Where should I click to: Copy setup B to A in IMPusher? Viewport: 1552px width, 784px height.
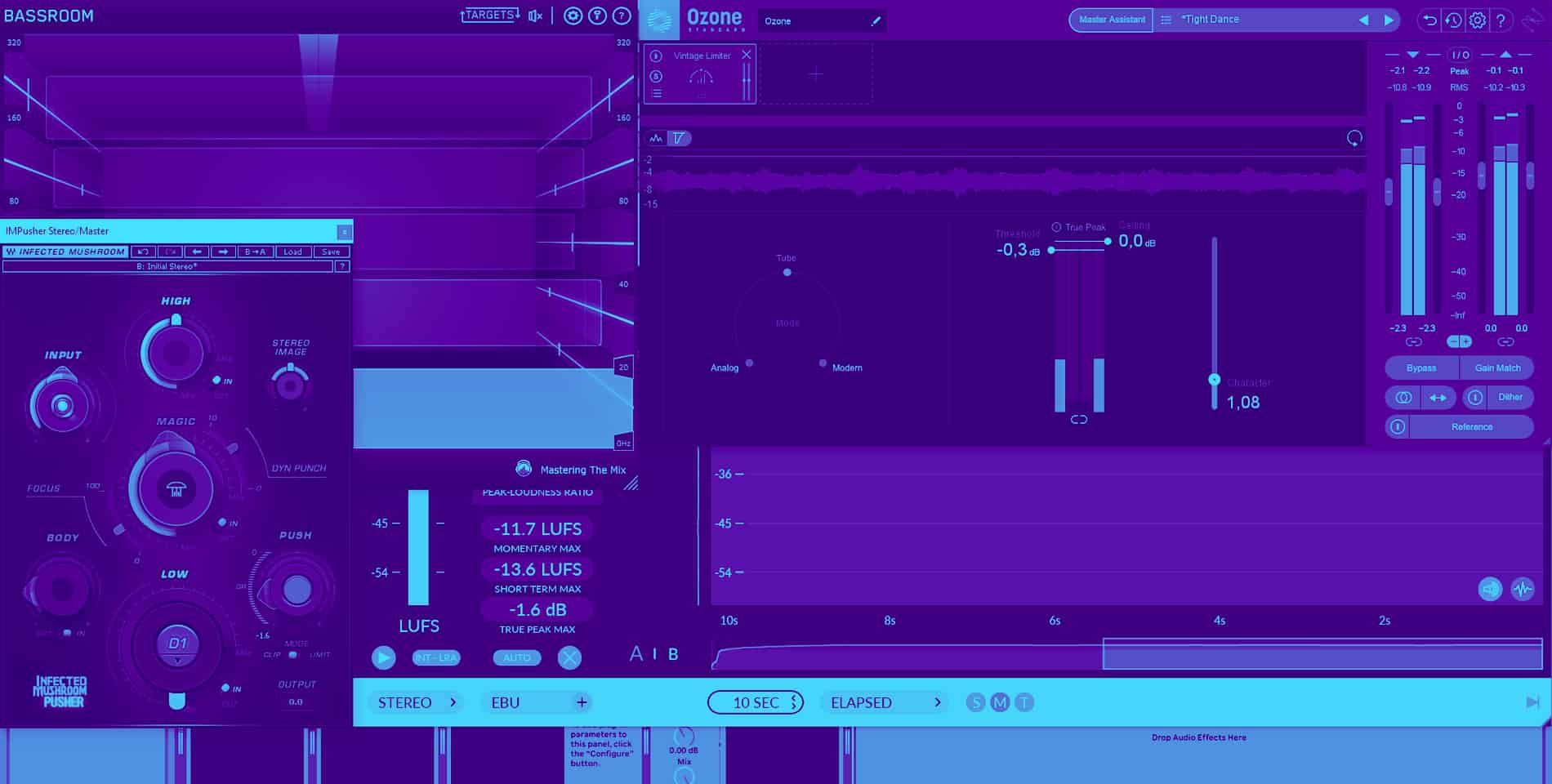(254, 252)
